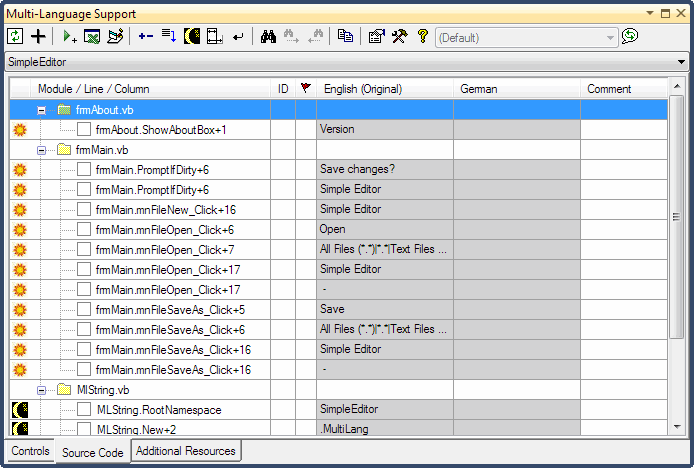
Task: Open the Additional Resources tab
Action: [x=186, y=452]
